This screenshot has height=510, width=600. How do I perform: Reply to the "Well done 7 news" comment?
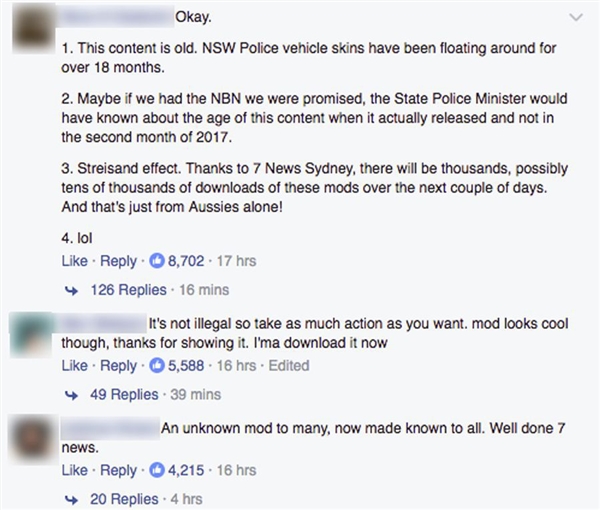pyautogui.click(x=117, y=470)
